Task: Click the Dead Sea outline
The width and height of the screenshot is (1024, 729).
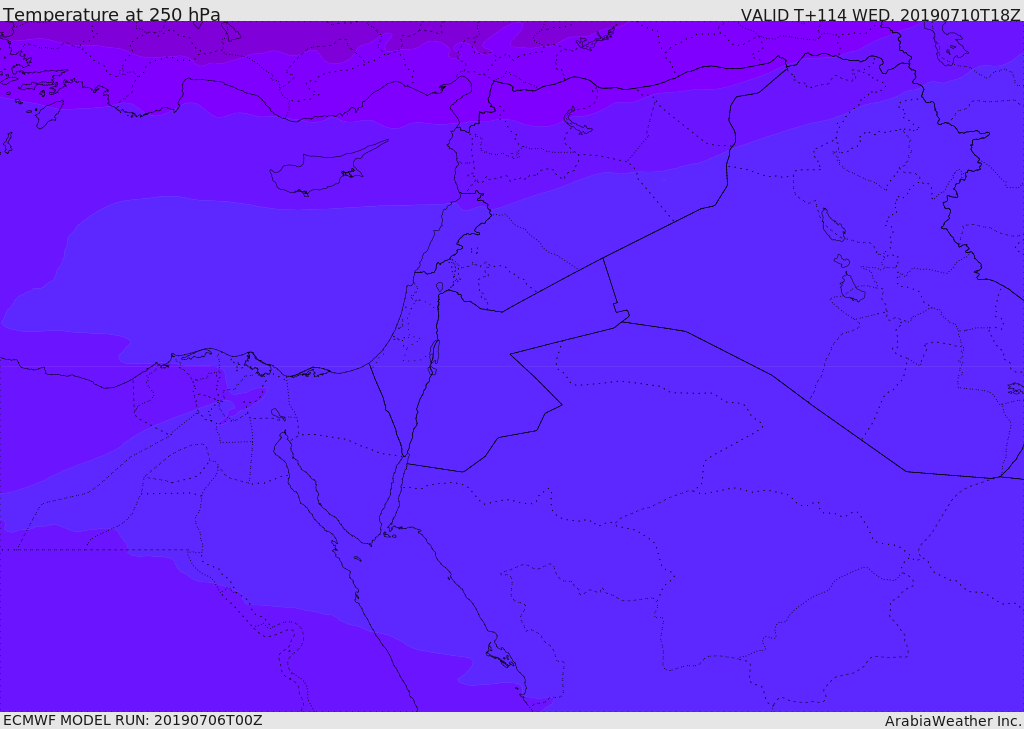Action: point(434,357)
